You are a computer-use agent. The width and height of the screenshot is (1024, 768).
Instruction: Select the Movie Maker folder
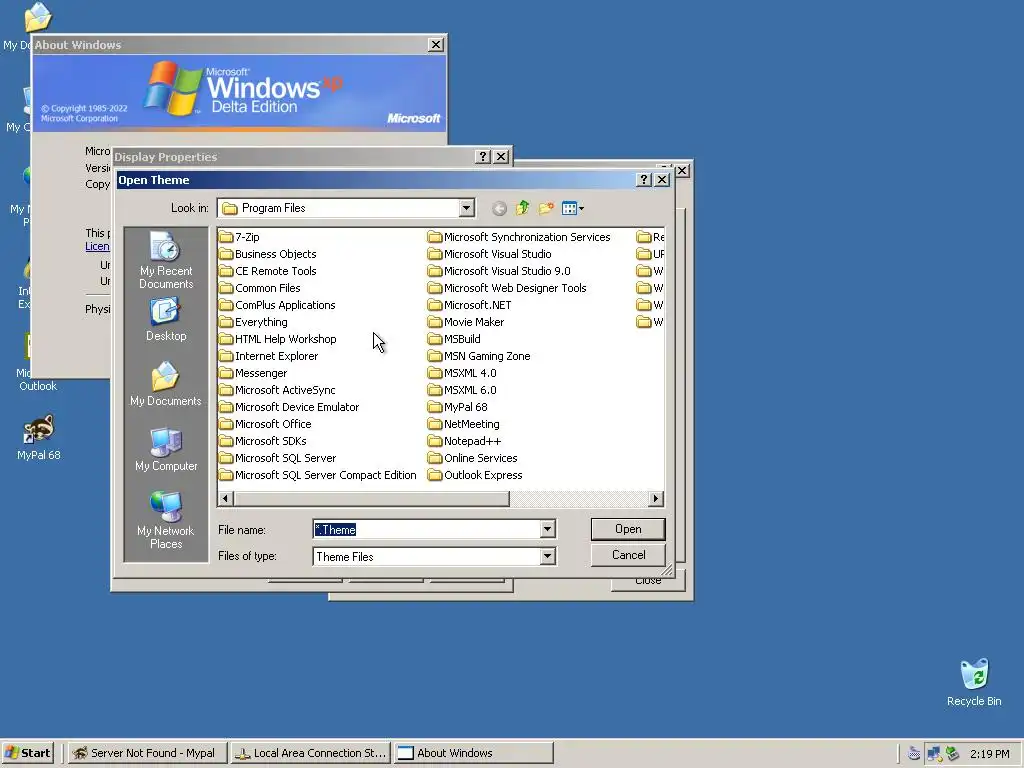(466, 322)
